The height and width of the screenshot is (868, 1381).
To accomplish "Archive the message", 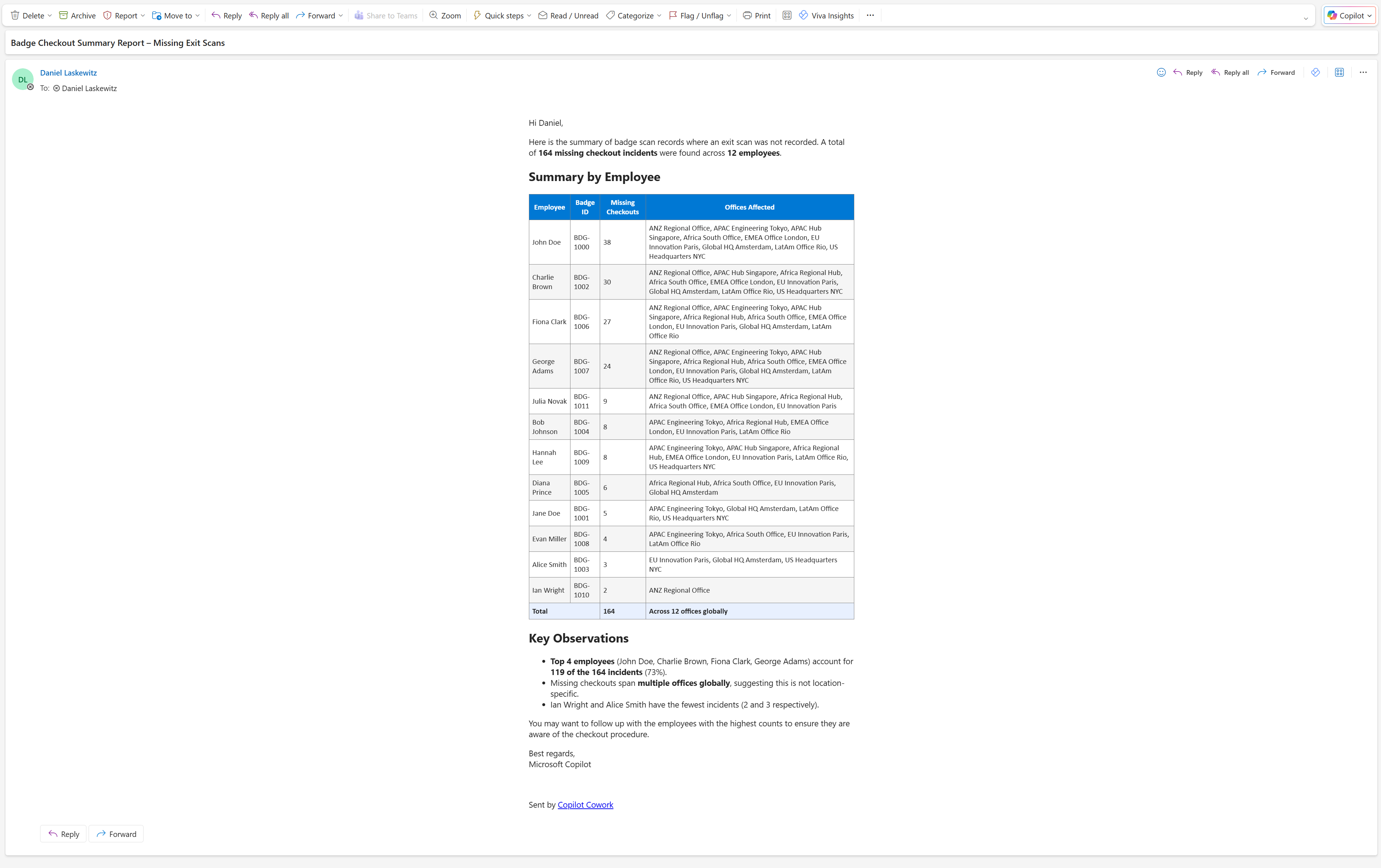I will [77, 16].
